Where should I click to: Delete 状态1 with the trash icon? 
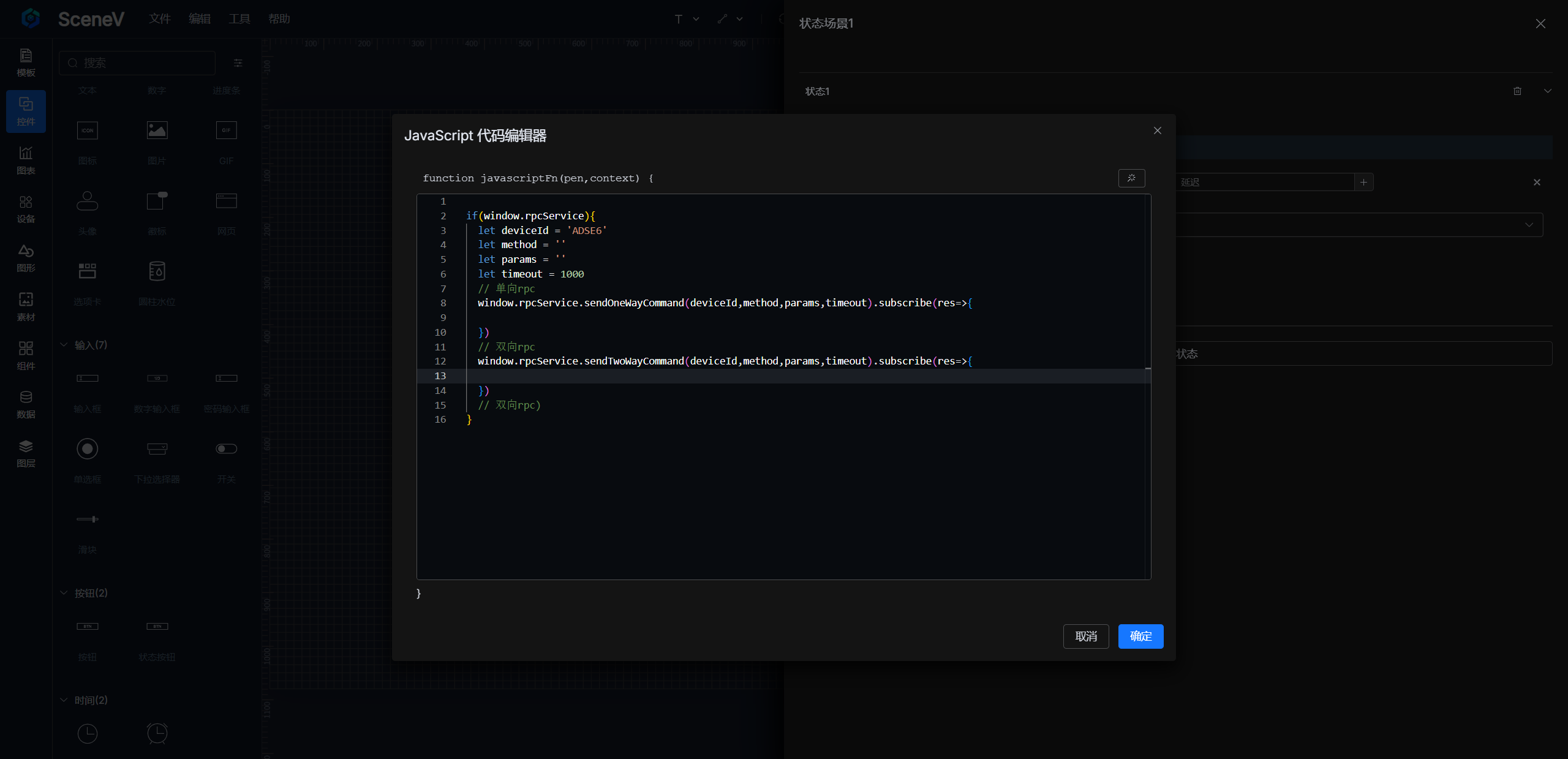1517,91
